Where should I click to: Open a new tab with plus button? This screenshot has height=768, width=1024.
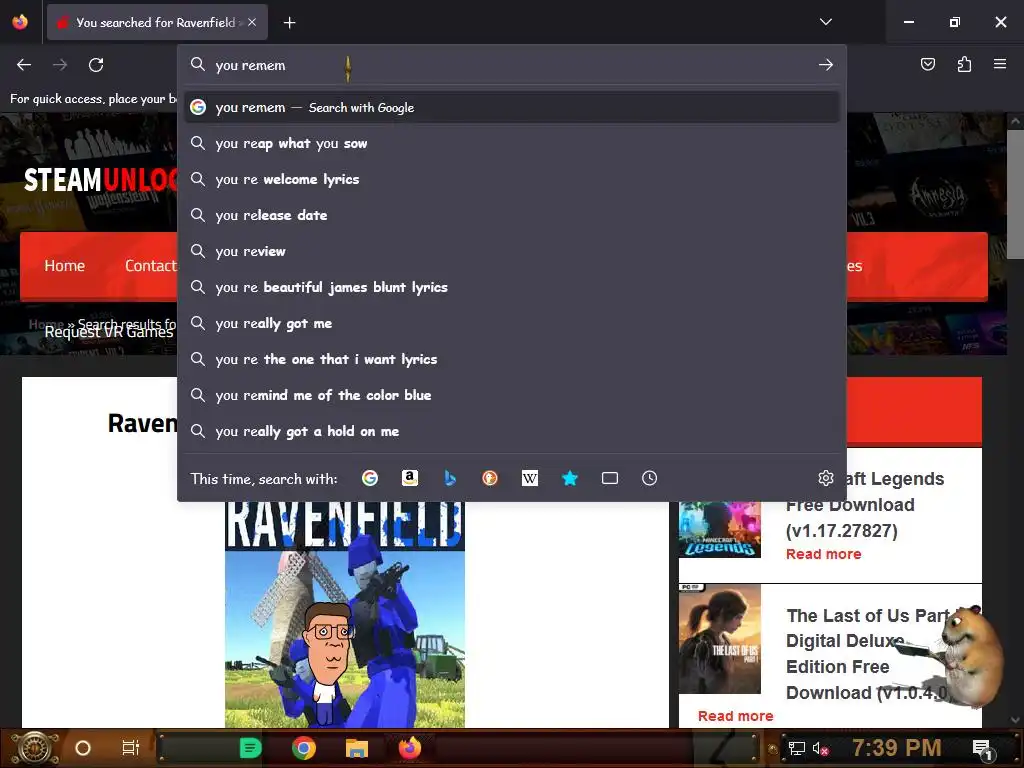[289, 23]
